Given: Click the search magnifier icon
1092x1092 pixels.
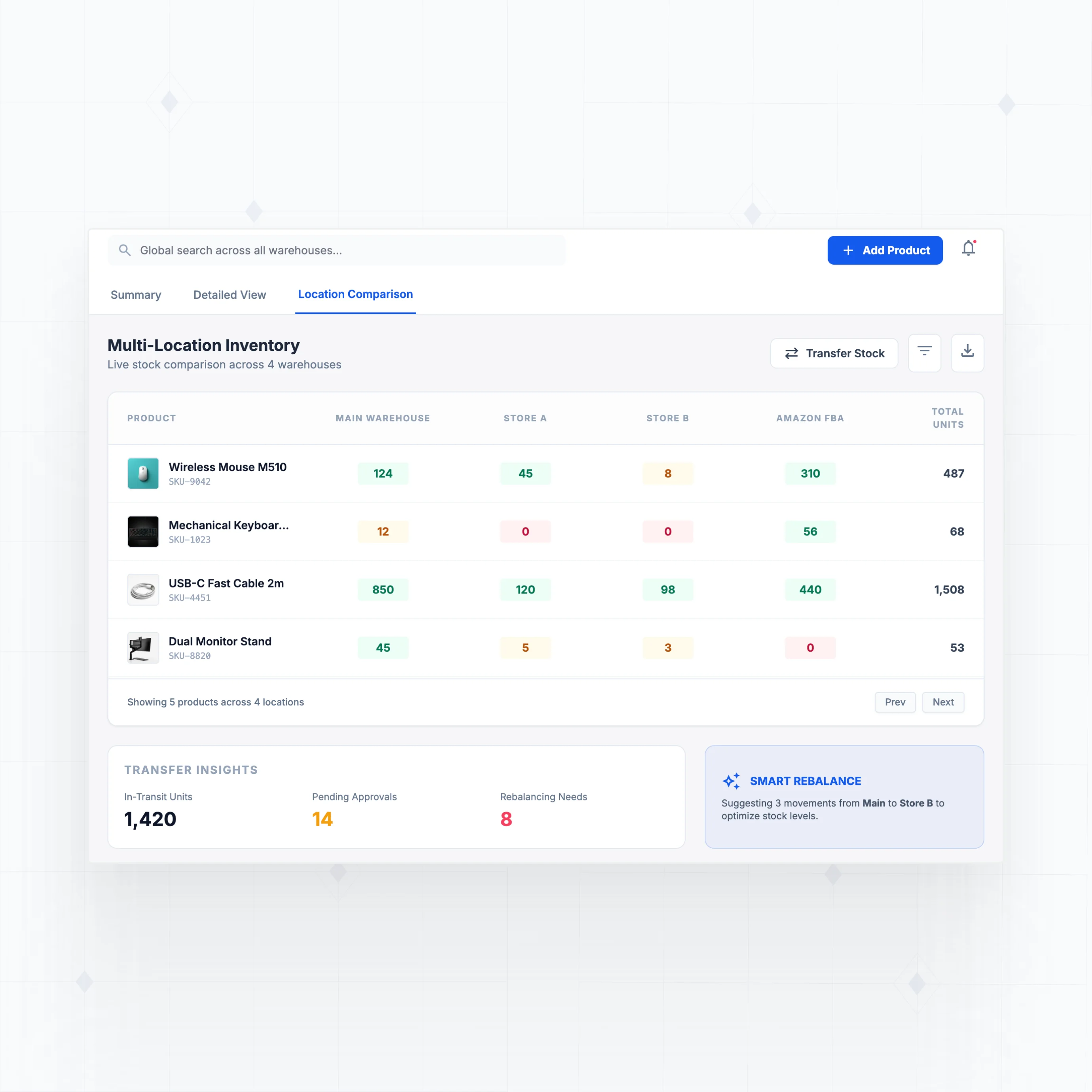Looking at the screenshot, I should click(125, 250).
